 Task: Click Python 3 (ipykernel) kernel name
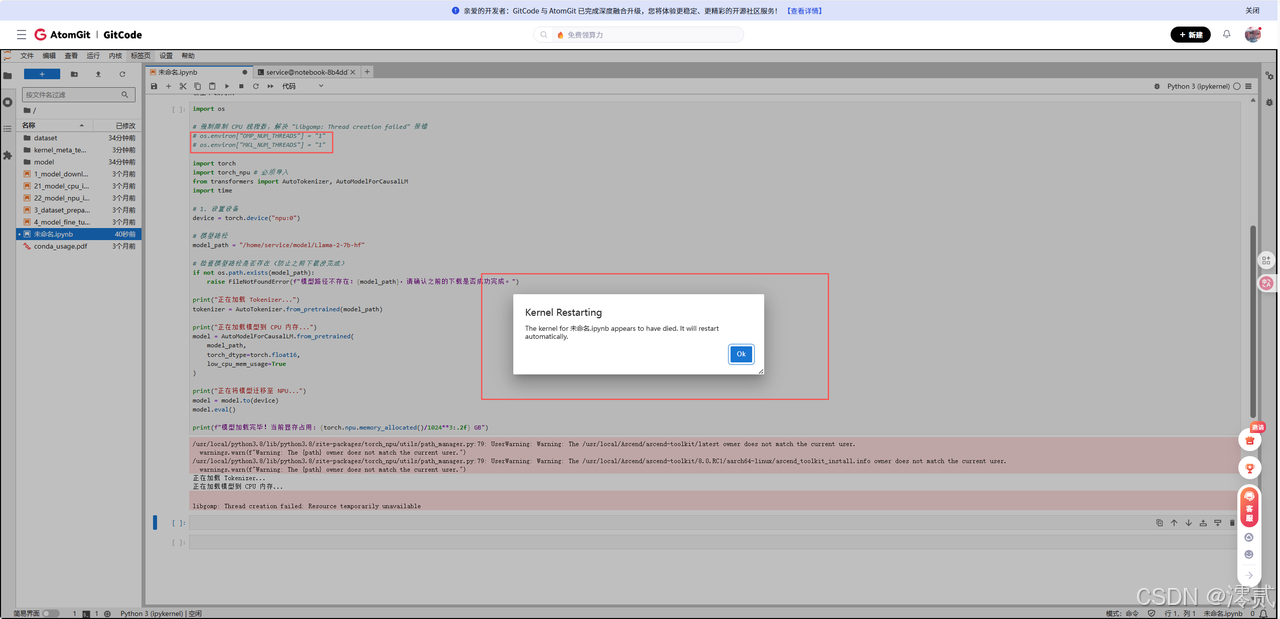coord(1198,86)
